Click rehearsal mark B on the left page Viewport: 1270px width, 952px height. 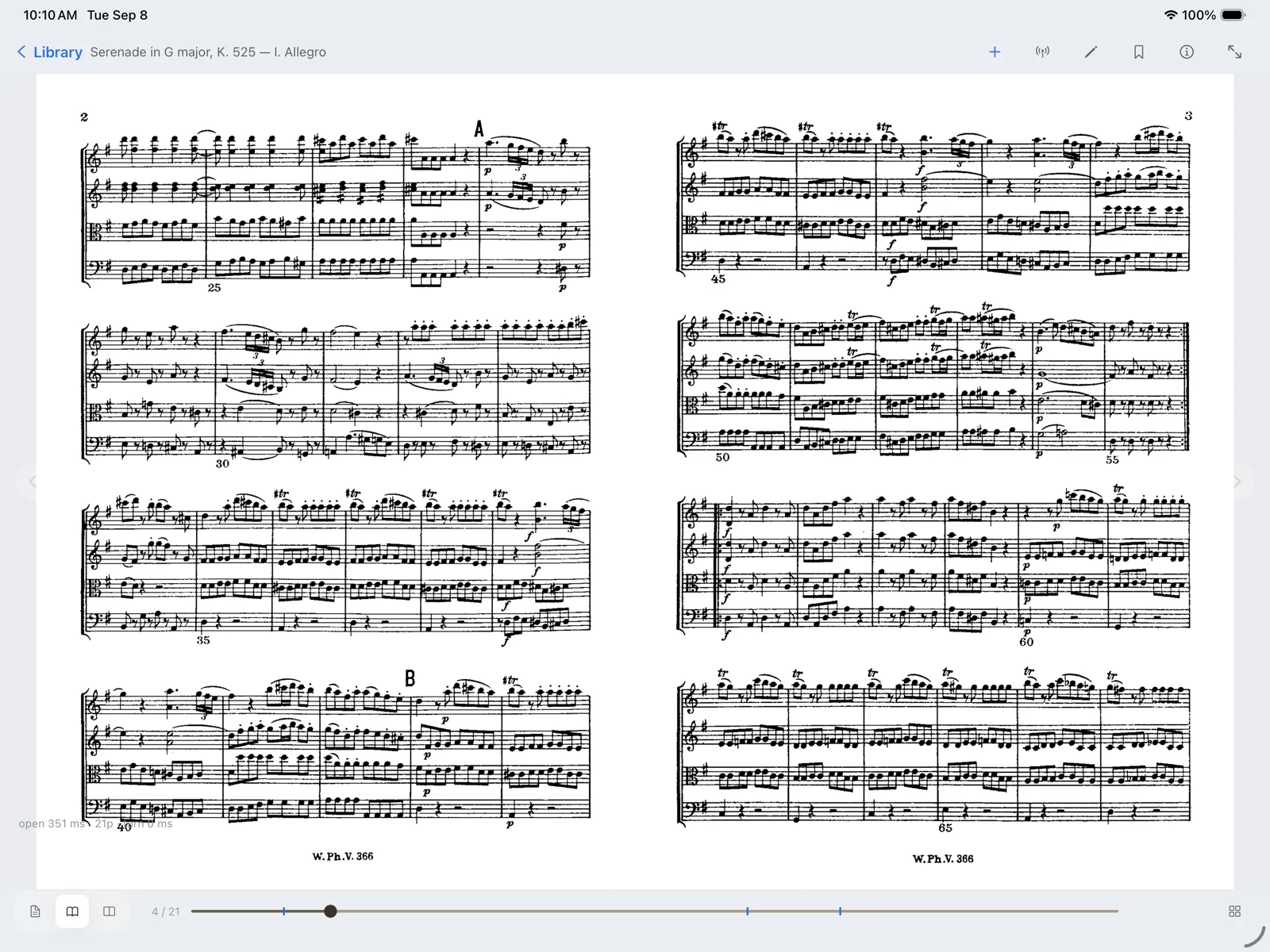(410, 678)
